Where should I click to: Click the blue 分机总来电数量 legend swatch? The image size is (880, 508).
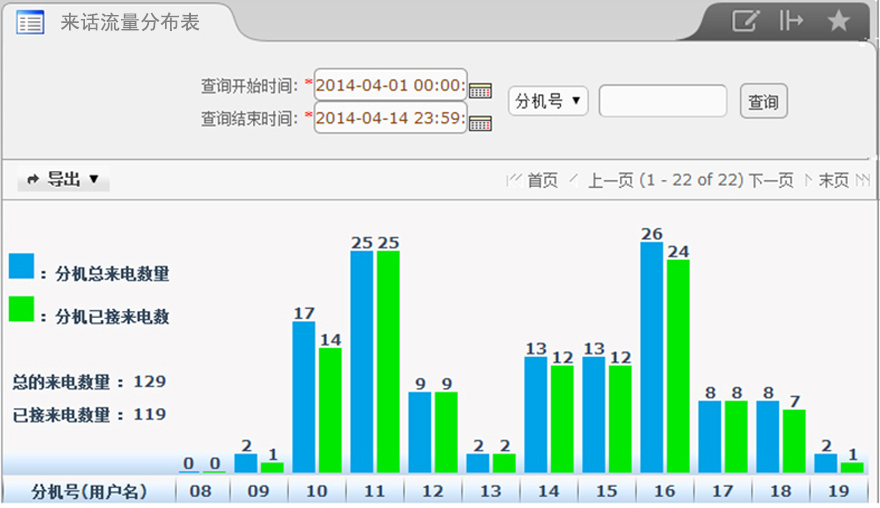tap(21, 266)
